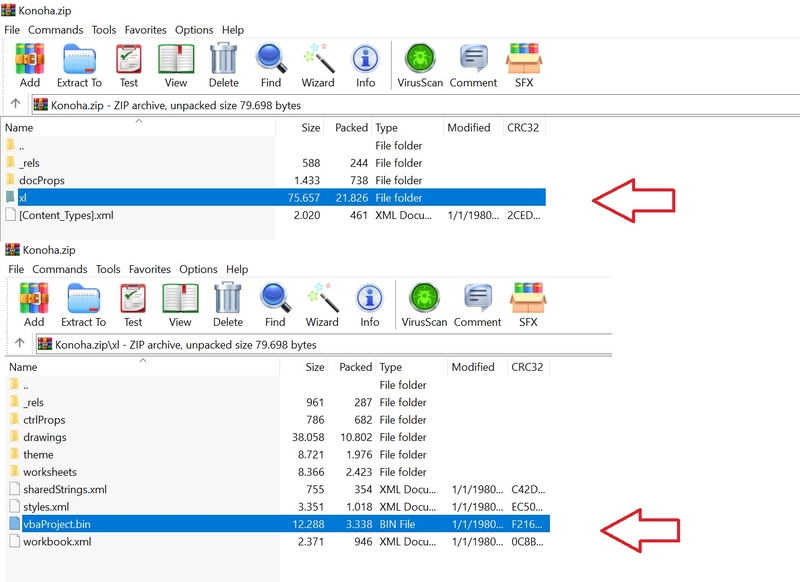Click Info icon in lower window toolbar
The height and width of the screenshot is (582, 800).
click(x=369, y=305)
